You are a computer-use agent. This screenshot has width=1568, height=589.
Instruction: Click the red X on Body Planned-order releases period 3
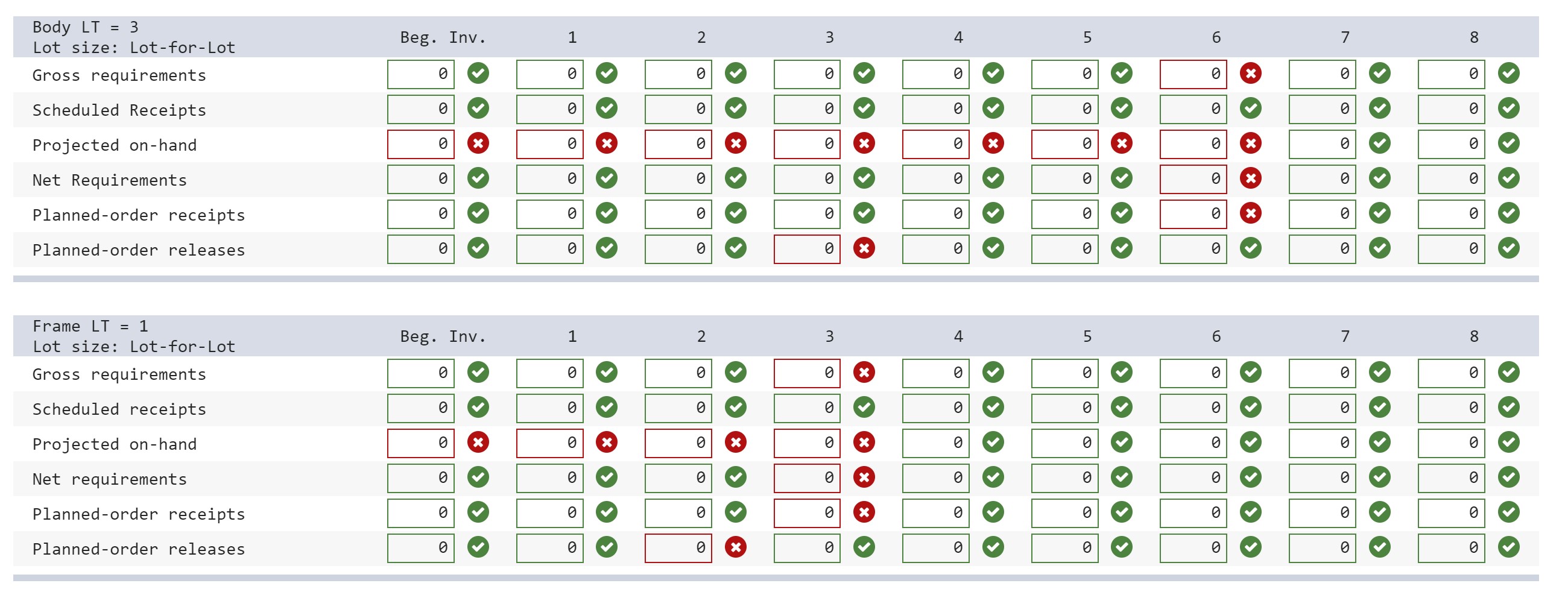[x=864, y=248]
